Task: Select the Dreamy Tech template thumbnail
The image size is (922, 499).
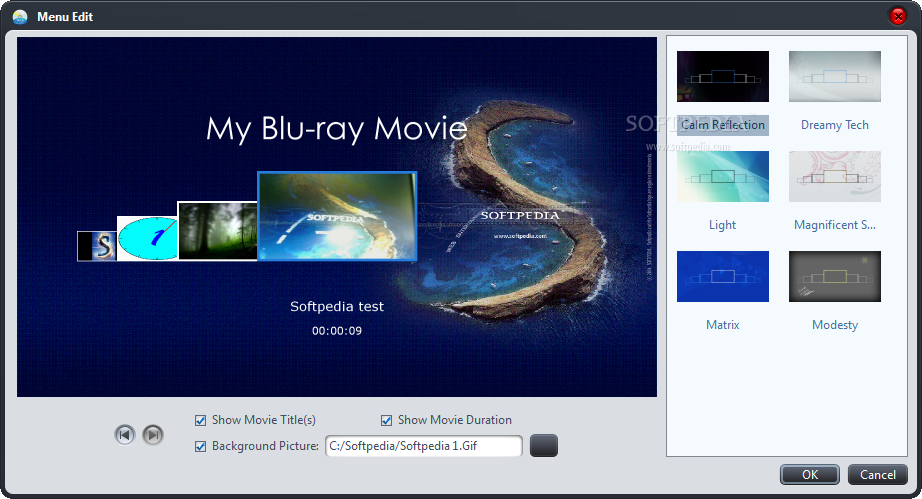Action: [x=835, y=76]
